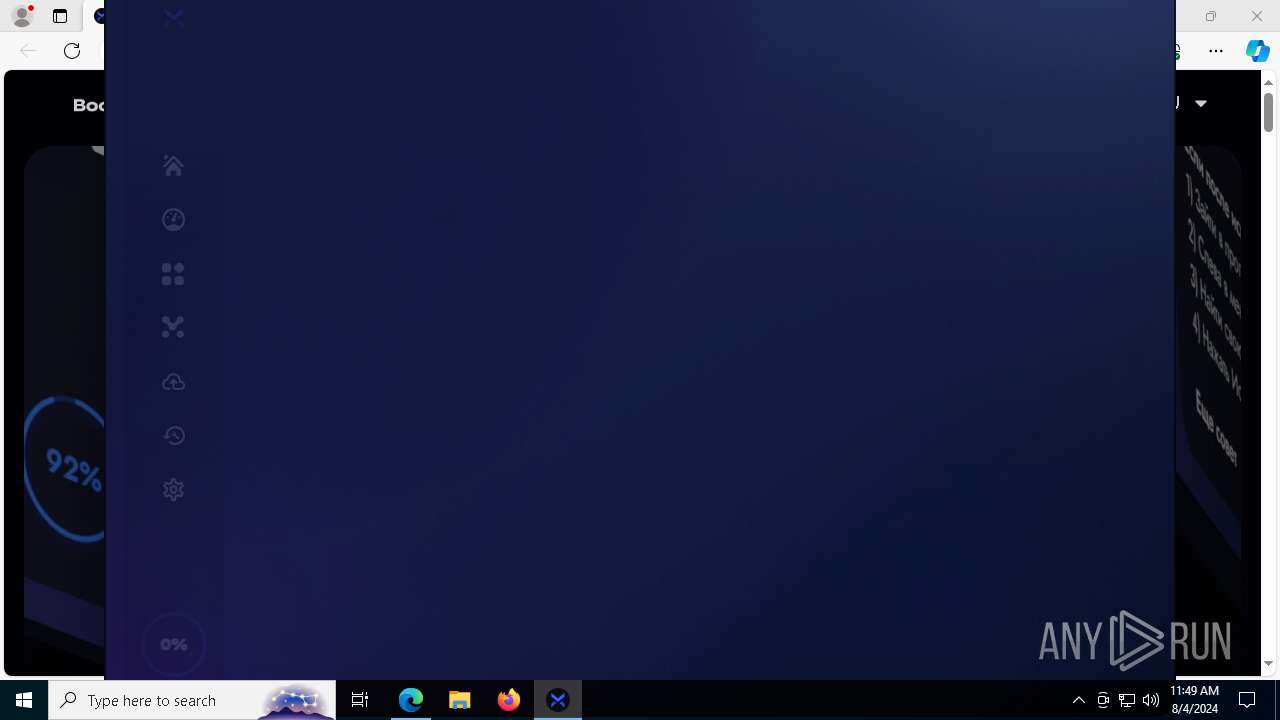Image resolution: width=1280 pixels, height=720 pixels.
Task: Select the drone-shaped sidebar icon
Action: coord(173,327)
